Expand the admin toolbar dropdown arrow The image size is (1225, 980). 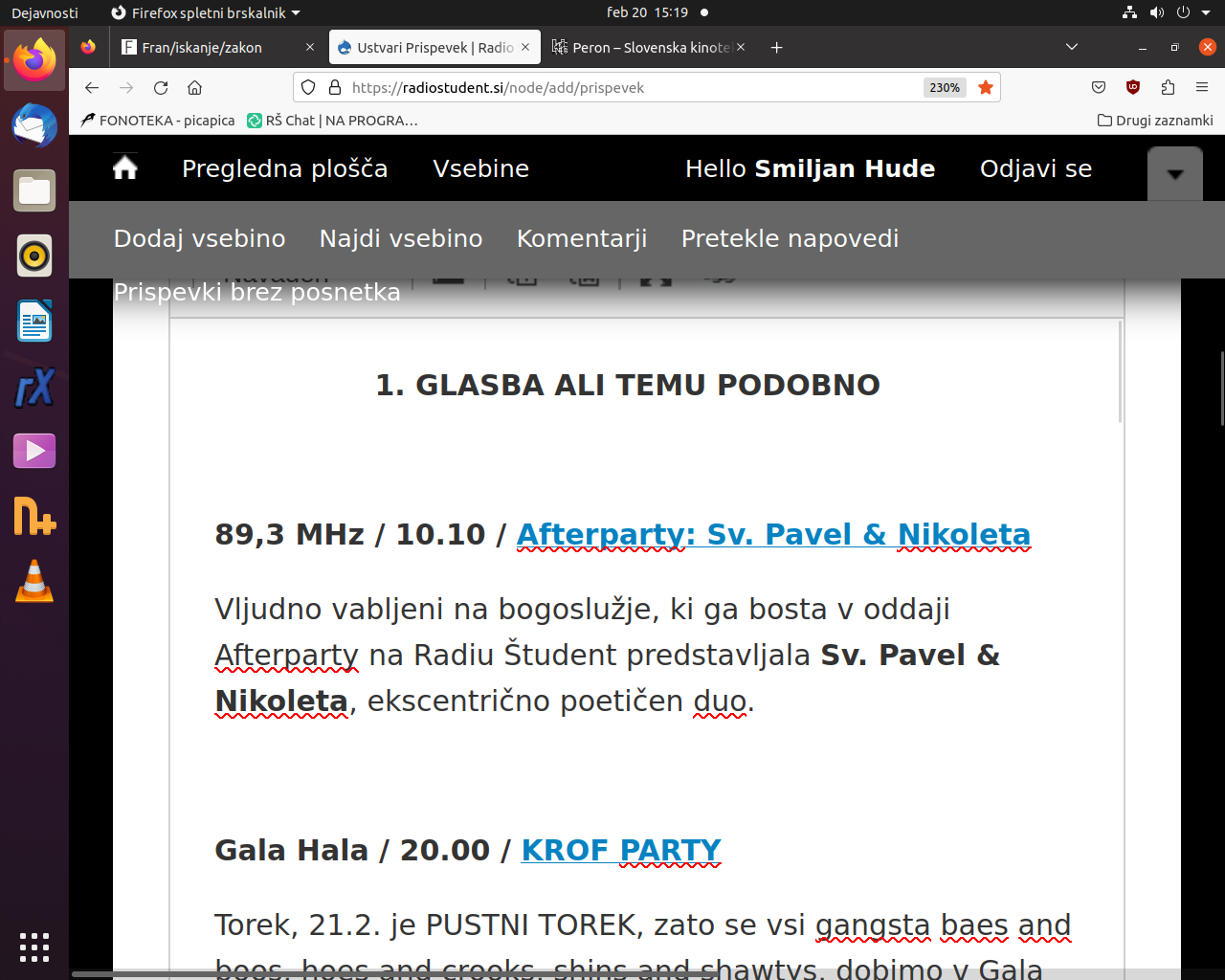click(x=1175, y=174)
